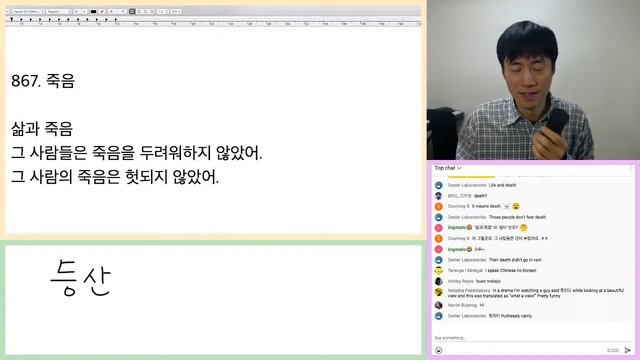640x360 pixels.
Task: Click the '0/200' character counter
Action: [612, 350]
